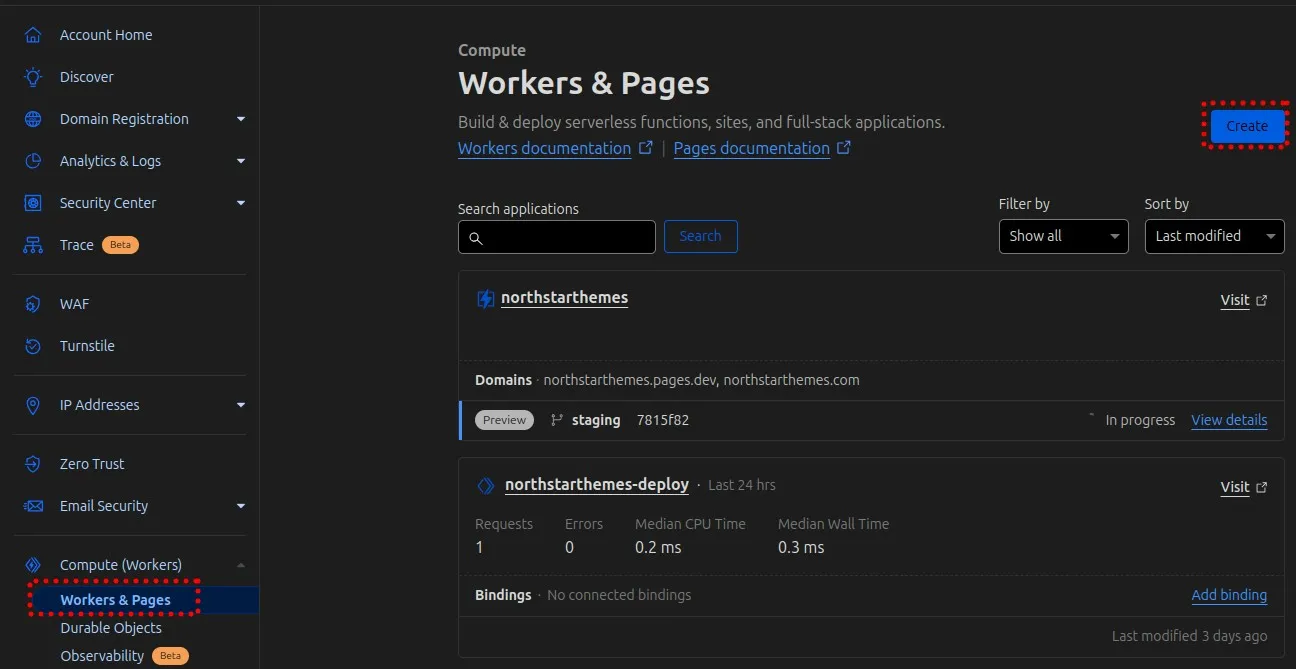1296x669 pixels.
Task: Click the Beta badge next to Trace
Action: point(120,245)
